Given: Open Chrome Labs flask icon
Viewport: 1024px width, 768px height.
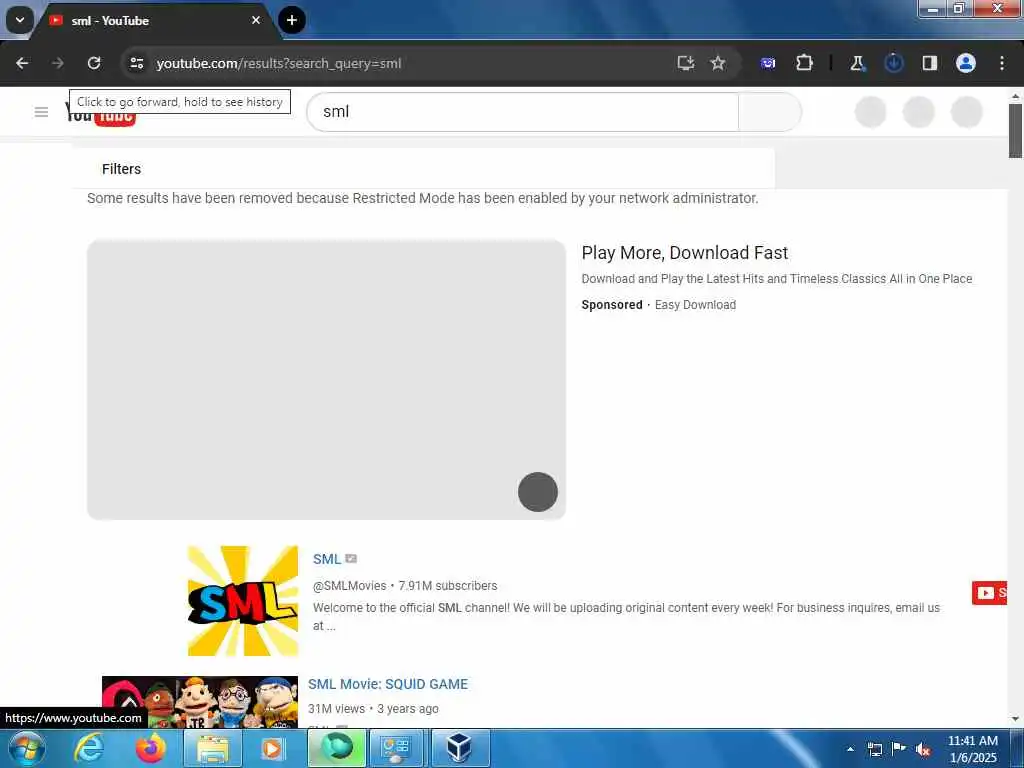Looking at the screenshot, I should (857, 63).
